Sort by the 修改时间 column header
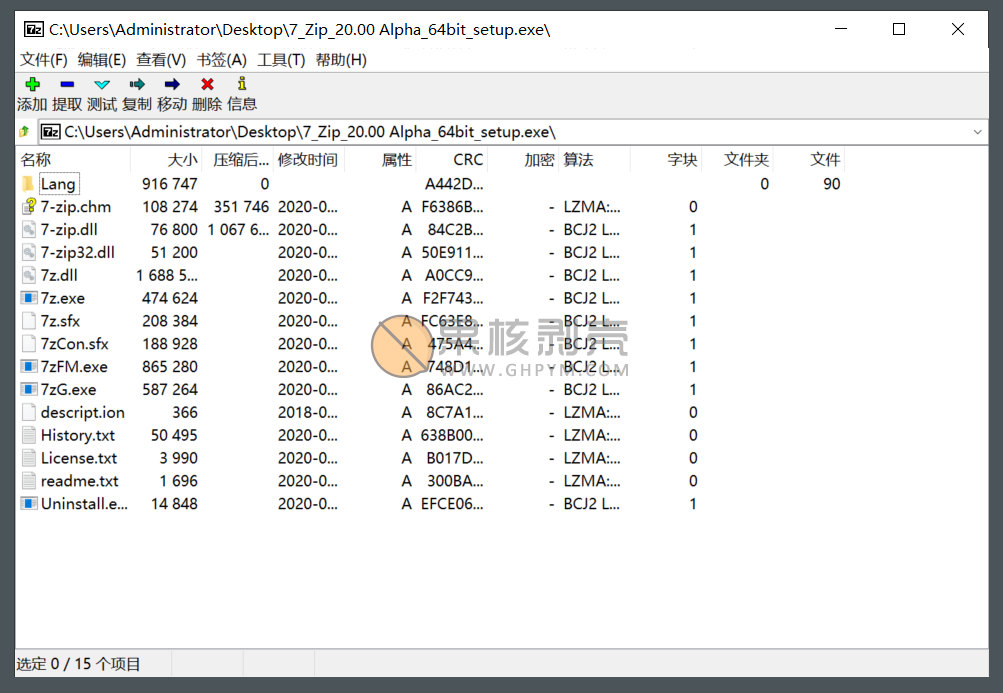This screenshot has height=693, width=1003. [x=309, y=160]
